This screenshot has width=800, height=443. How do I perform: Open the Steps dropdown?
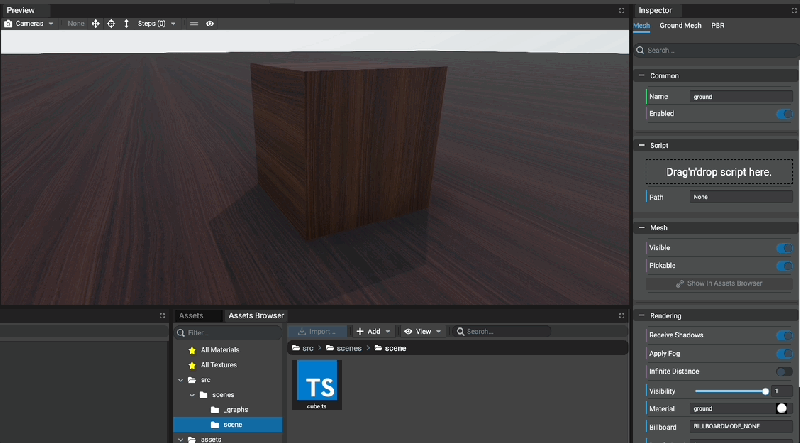pos(156,23)
